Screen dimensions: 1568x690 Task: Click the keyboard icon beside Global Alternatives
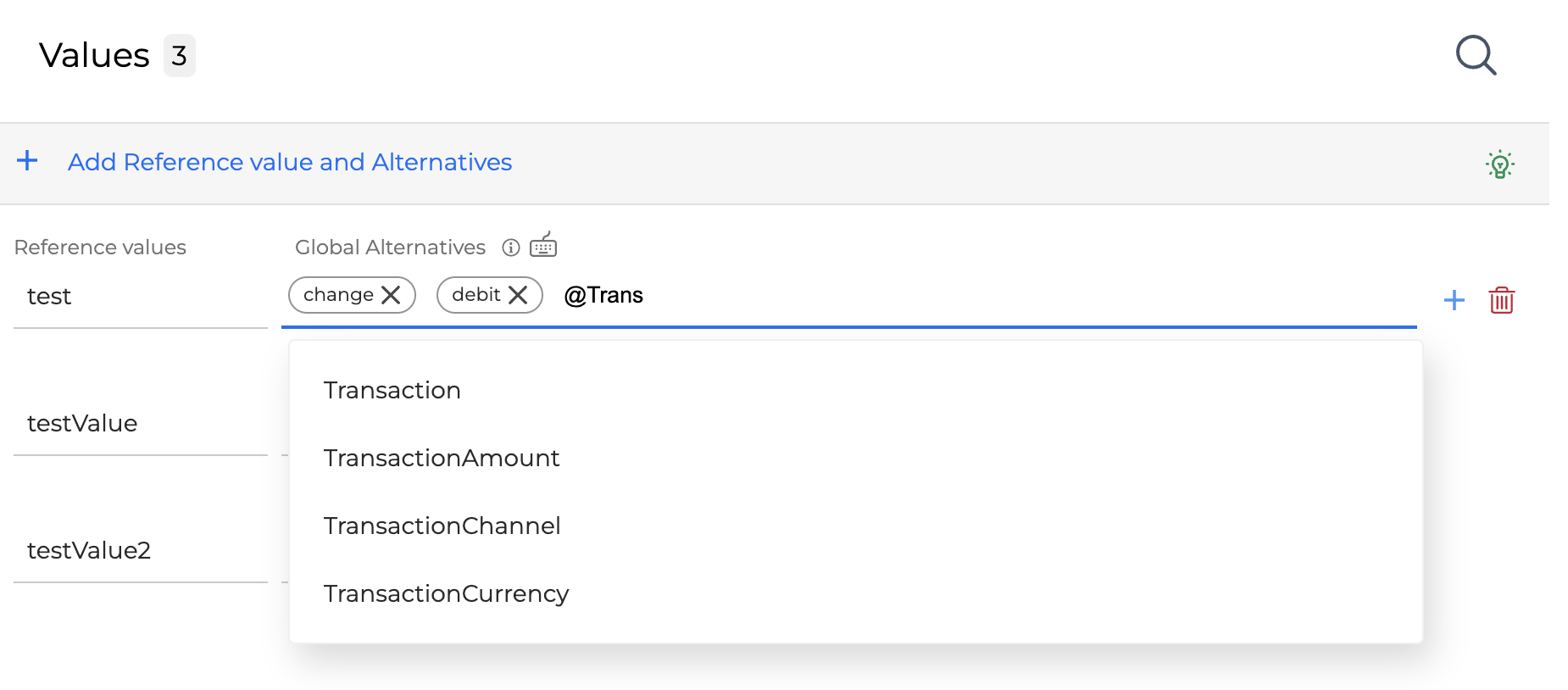[543, 245]
